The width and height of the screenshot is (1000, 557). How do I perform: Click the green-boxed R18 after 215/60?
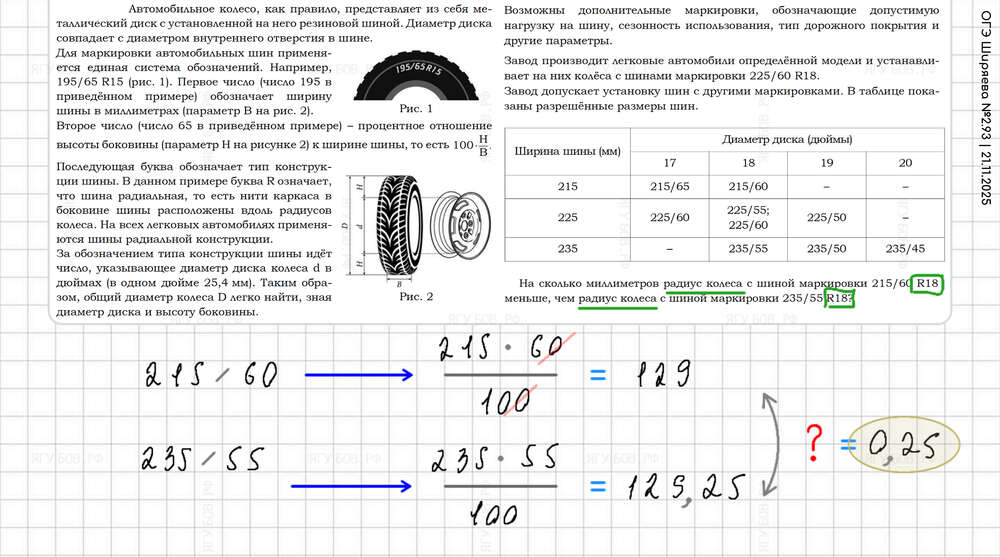929,284
